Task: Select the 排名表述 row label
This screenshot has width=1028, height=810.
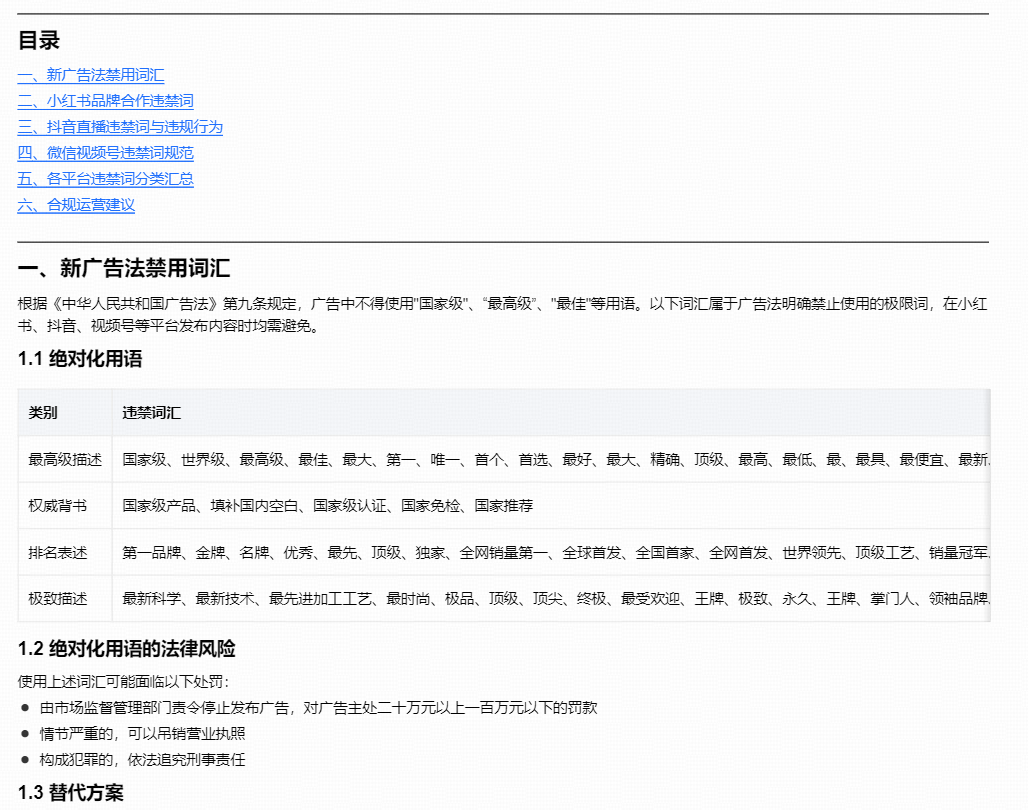Action: tap(58, 552)
